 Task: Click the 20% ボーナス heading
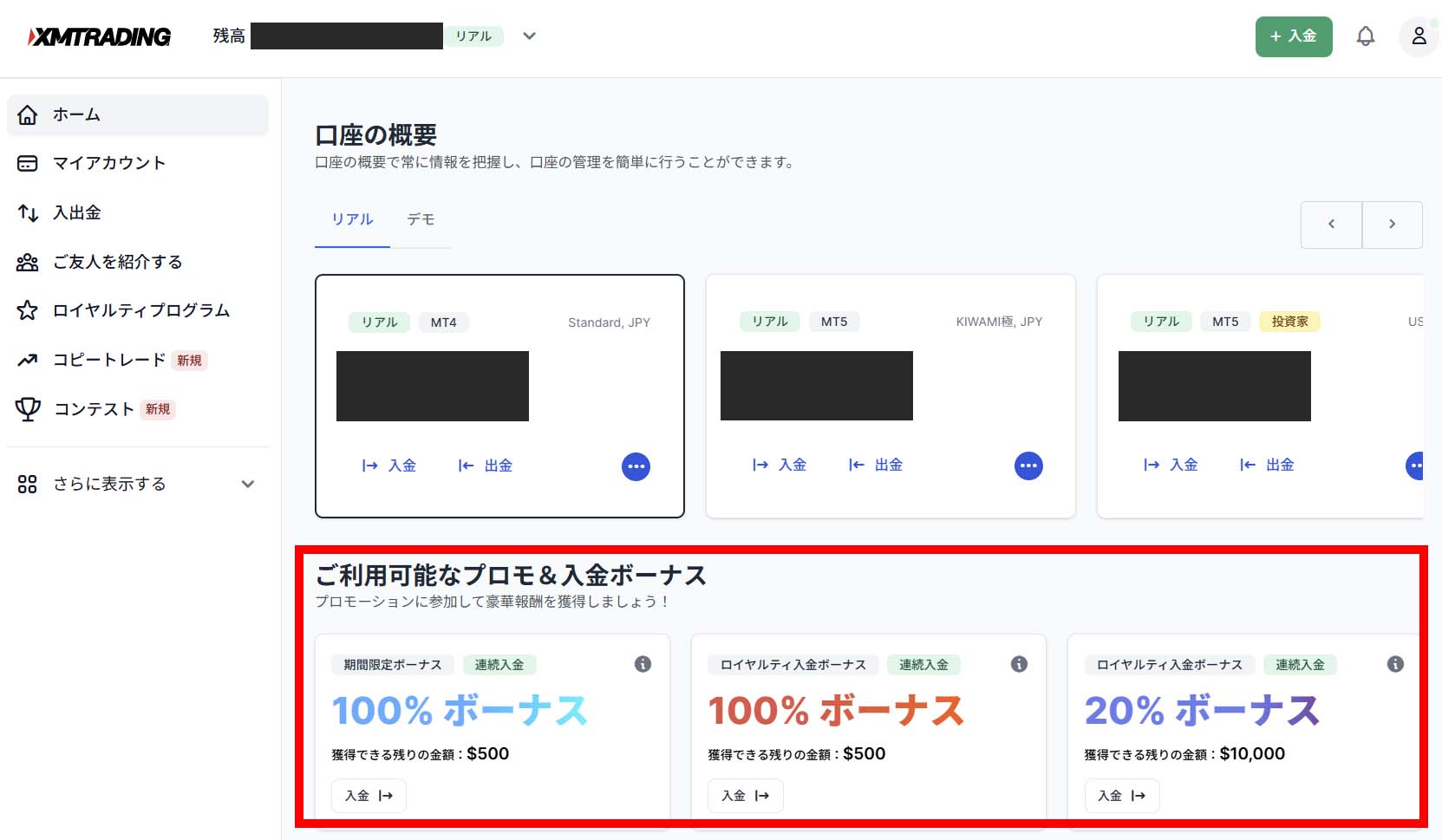coord(1202,711)
